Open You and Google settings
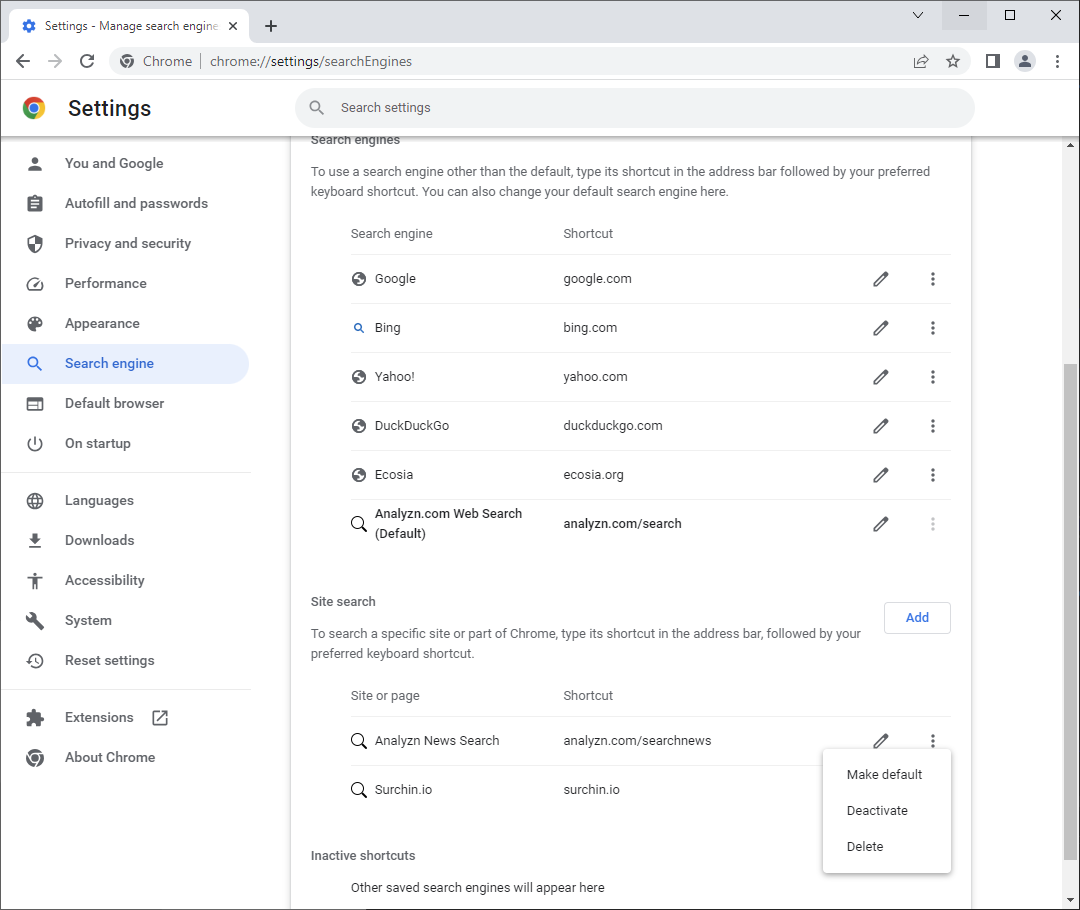Viewport: 1080px width, 910px height. click(x=125, y=163)
